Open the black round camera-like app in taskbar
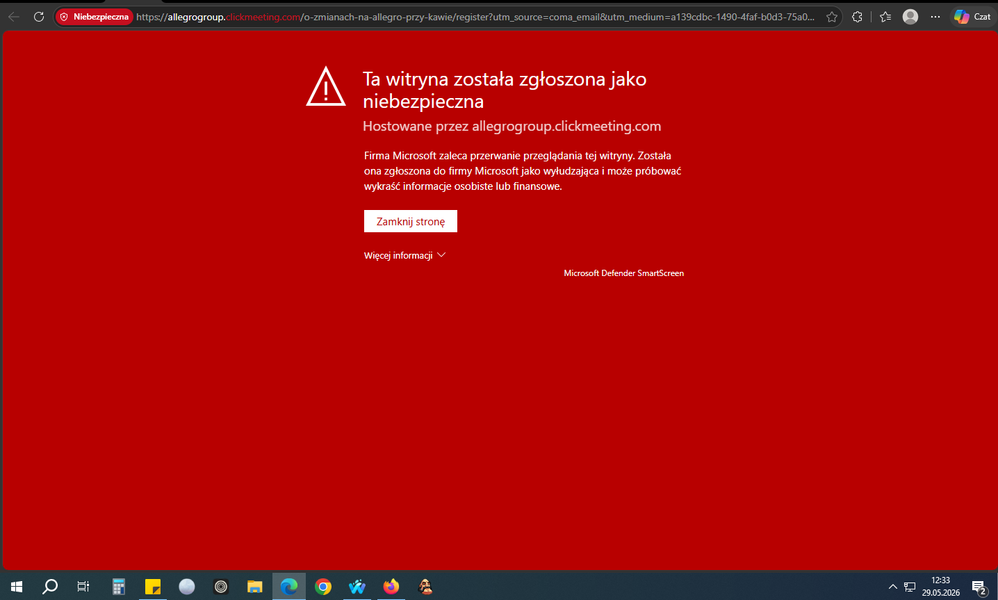The image size is (998, 600). coord(221,587)
